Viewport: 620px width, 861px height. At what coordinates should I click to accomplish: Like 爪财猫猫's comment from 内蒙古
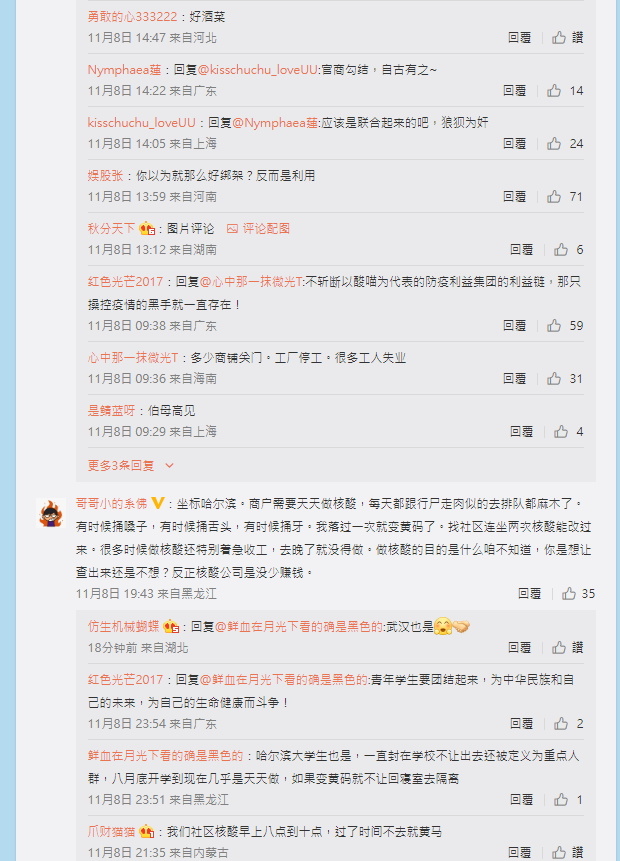coord(568,852)
